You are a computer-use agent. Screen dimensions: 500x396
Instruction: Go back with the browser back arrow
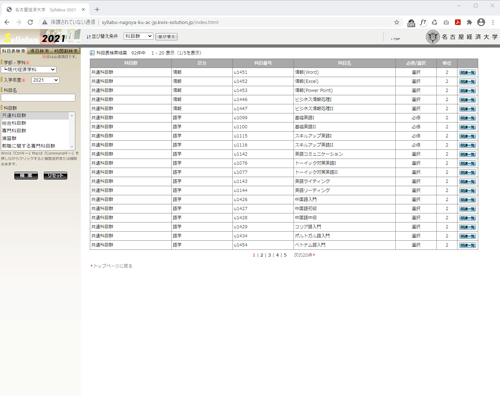point(7,22)
